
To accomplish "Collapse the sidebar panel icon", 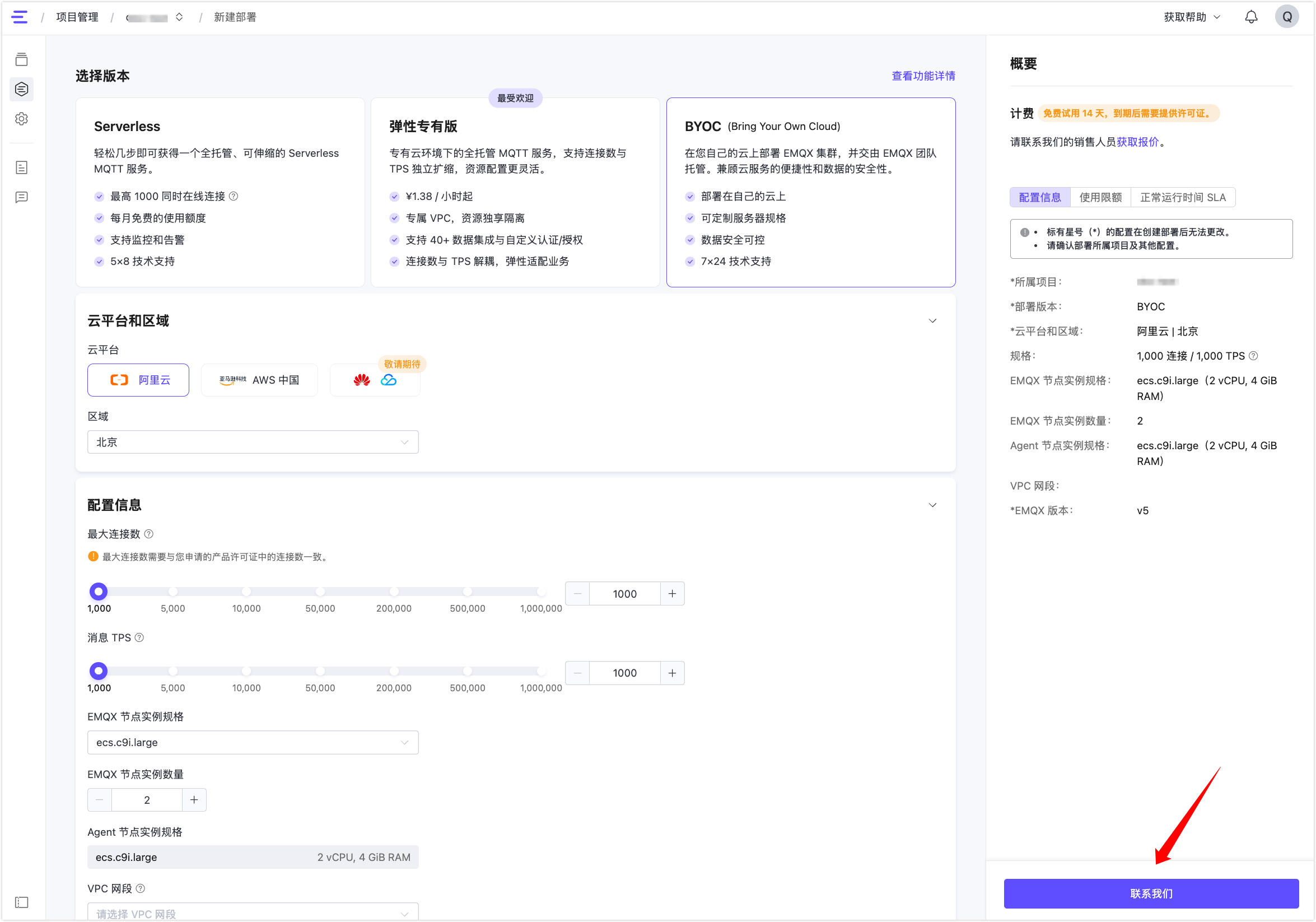I will pyautogui.click(x=22, y=902).
